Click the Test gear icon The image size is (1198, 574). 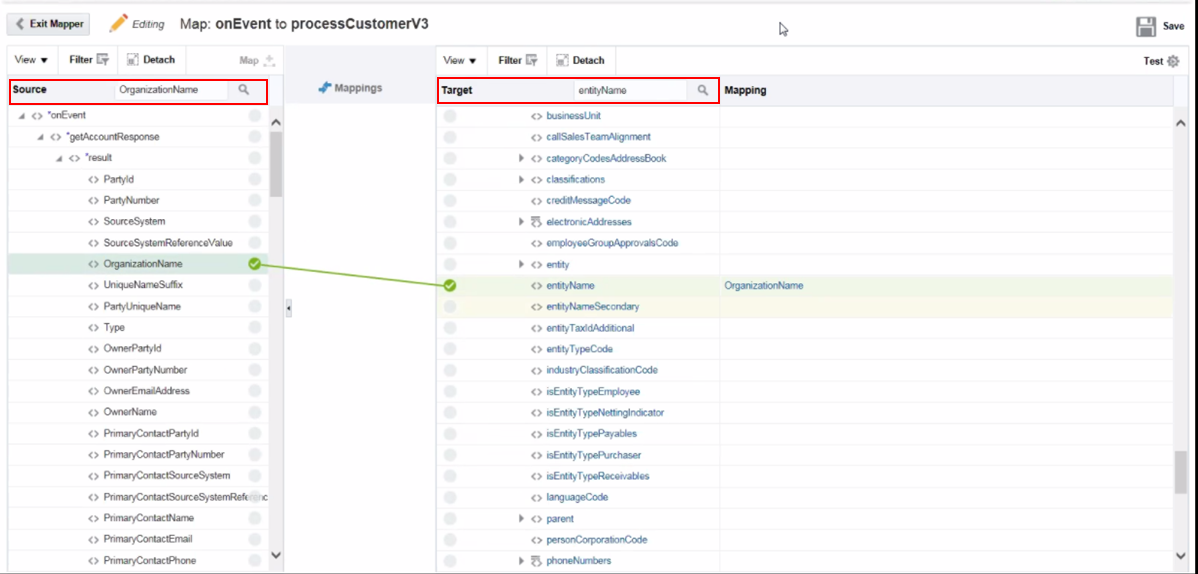1174,61
